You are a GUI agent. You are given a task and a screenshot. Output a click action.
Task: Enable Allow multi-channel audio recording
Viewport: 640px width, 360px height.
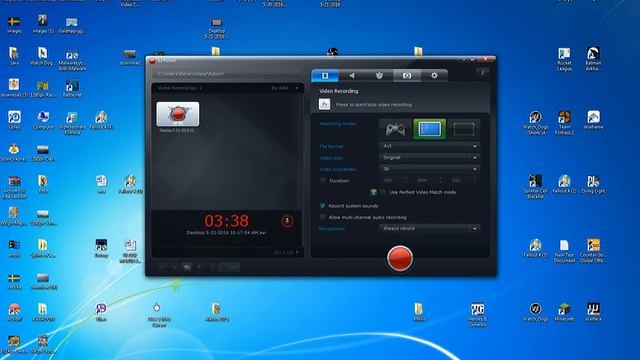click(322, 217)
